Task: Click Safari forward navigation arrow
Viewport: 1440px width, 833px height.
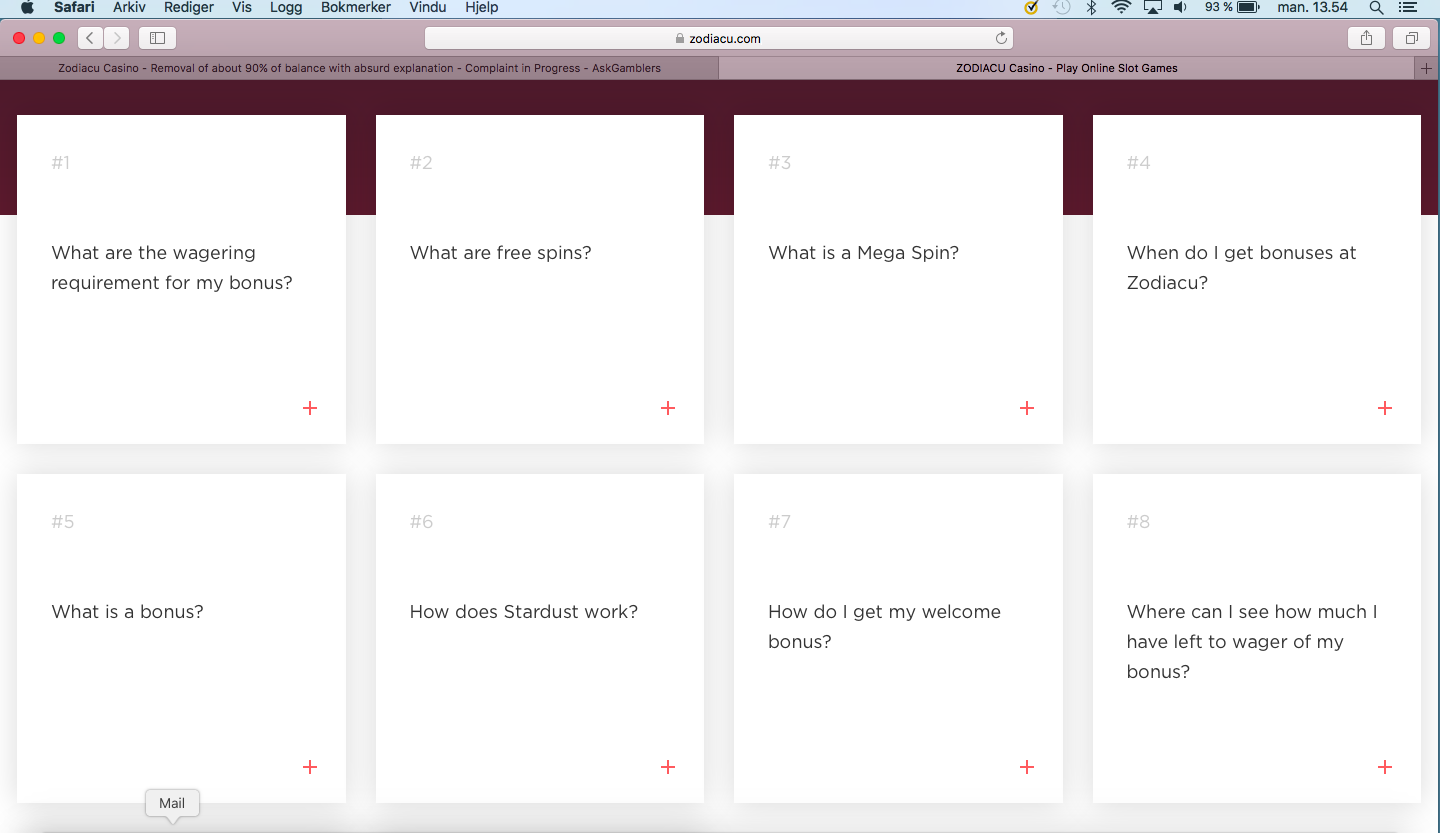Action: tap(117, 38)
